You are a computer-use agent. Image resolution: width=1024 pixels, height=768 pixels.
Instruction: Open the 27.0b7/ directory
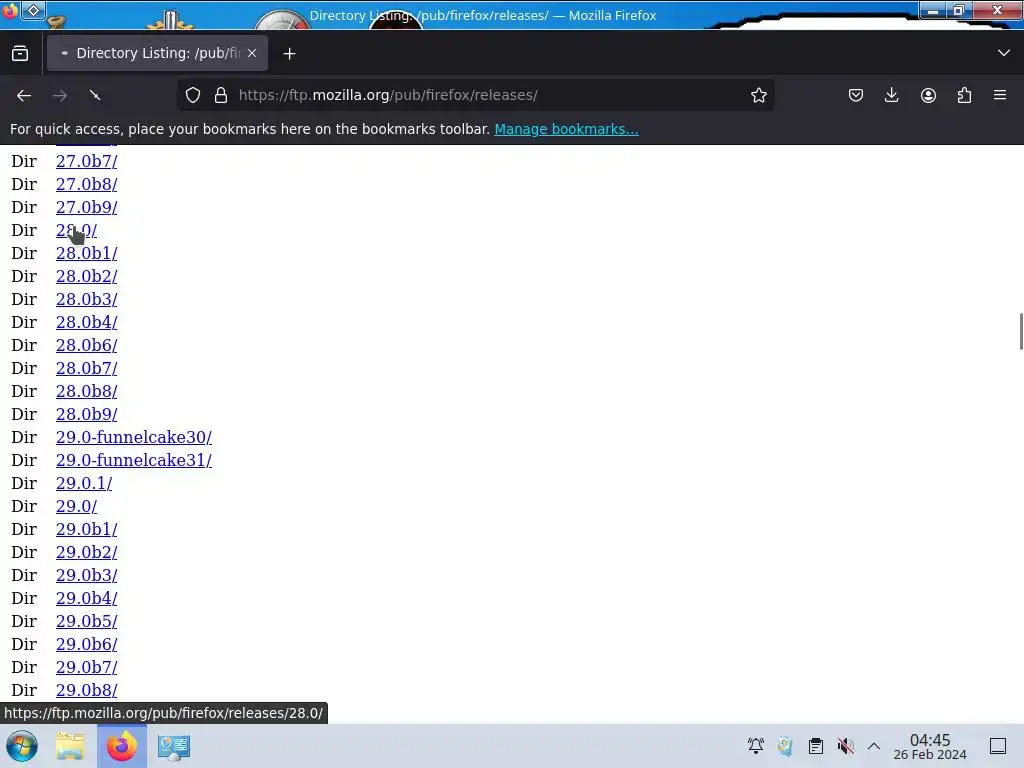point(86,161)
